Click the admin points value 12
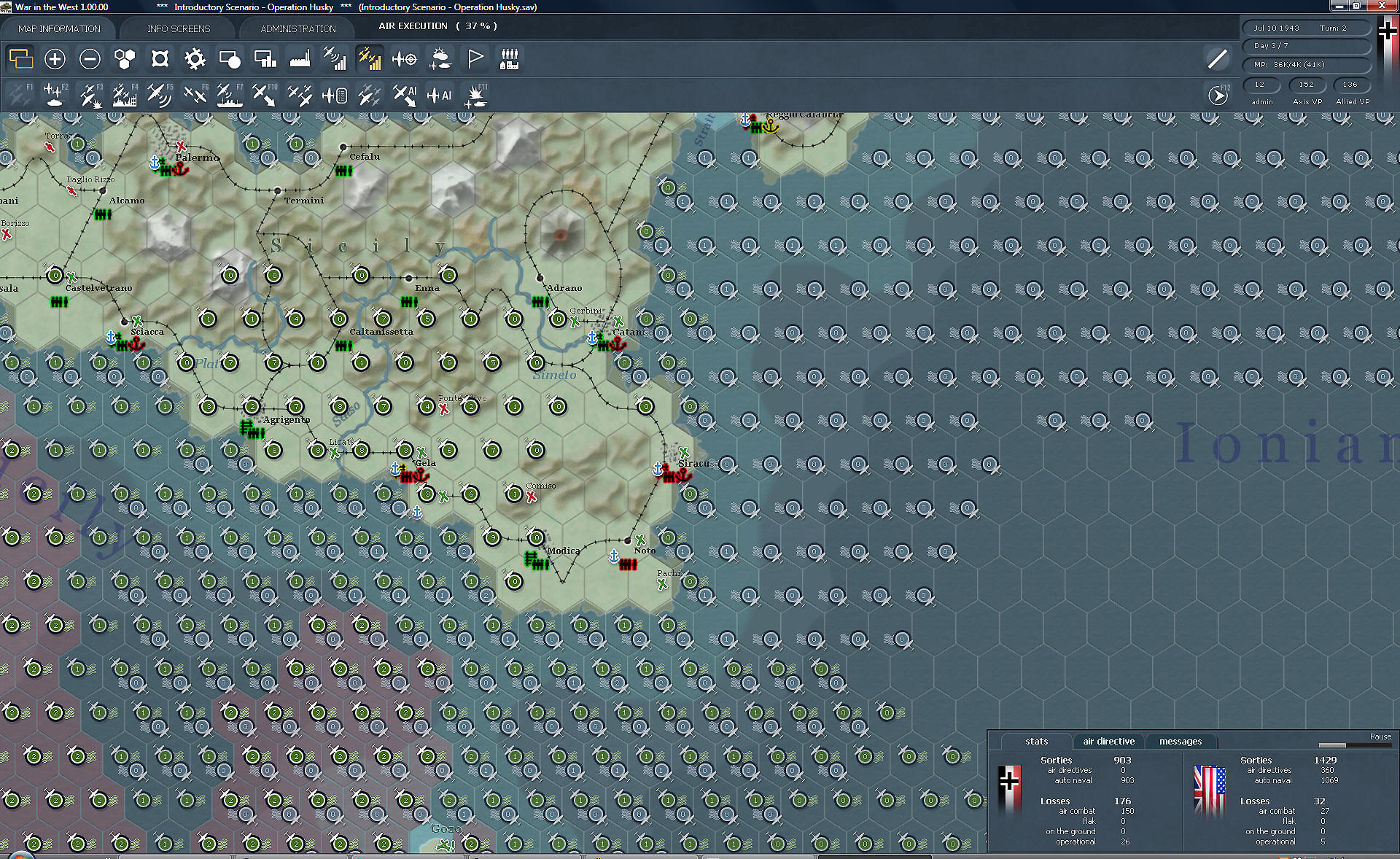 tap(1261, 85)
